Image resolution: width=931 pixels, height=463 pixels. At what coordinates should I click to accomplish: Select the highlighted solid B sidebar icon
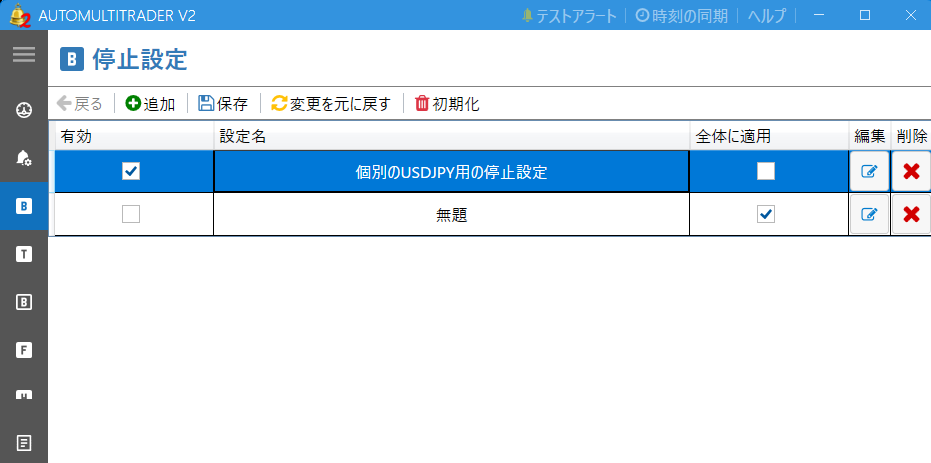[x=24, y=206]
